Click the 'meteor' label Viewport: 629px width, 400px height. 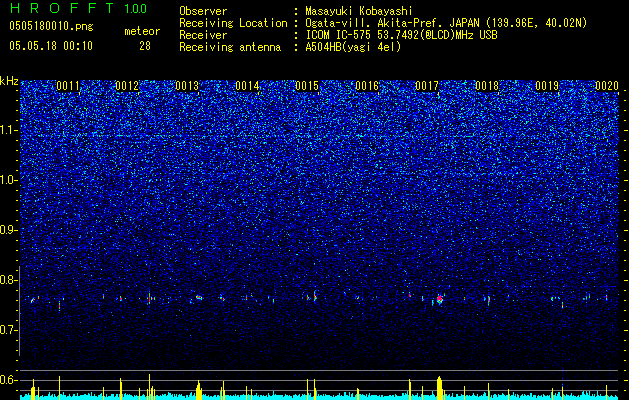coord(142,31)
